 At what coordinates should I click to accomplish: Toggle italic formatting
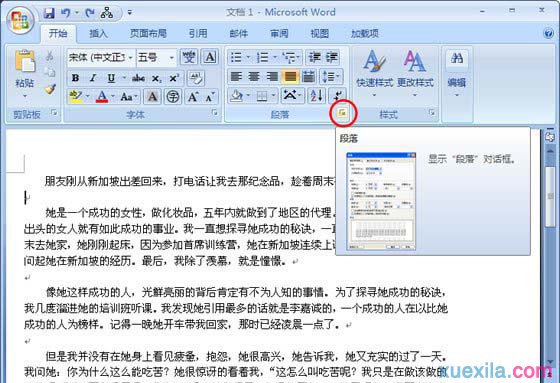(93, 78)
